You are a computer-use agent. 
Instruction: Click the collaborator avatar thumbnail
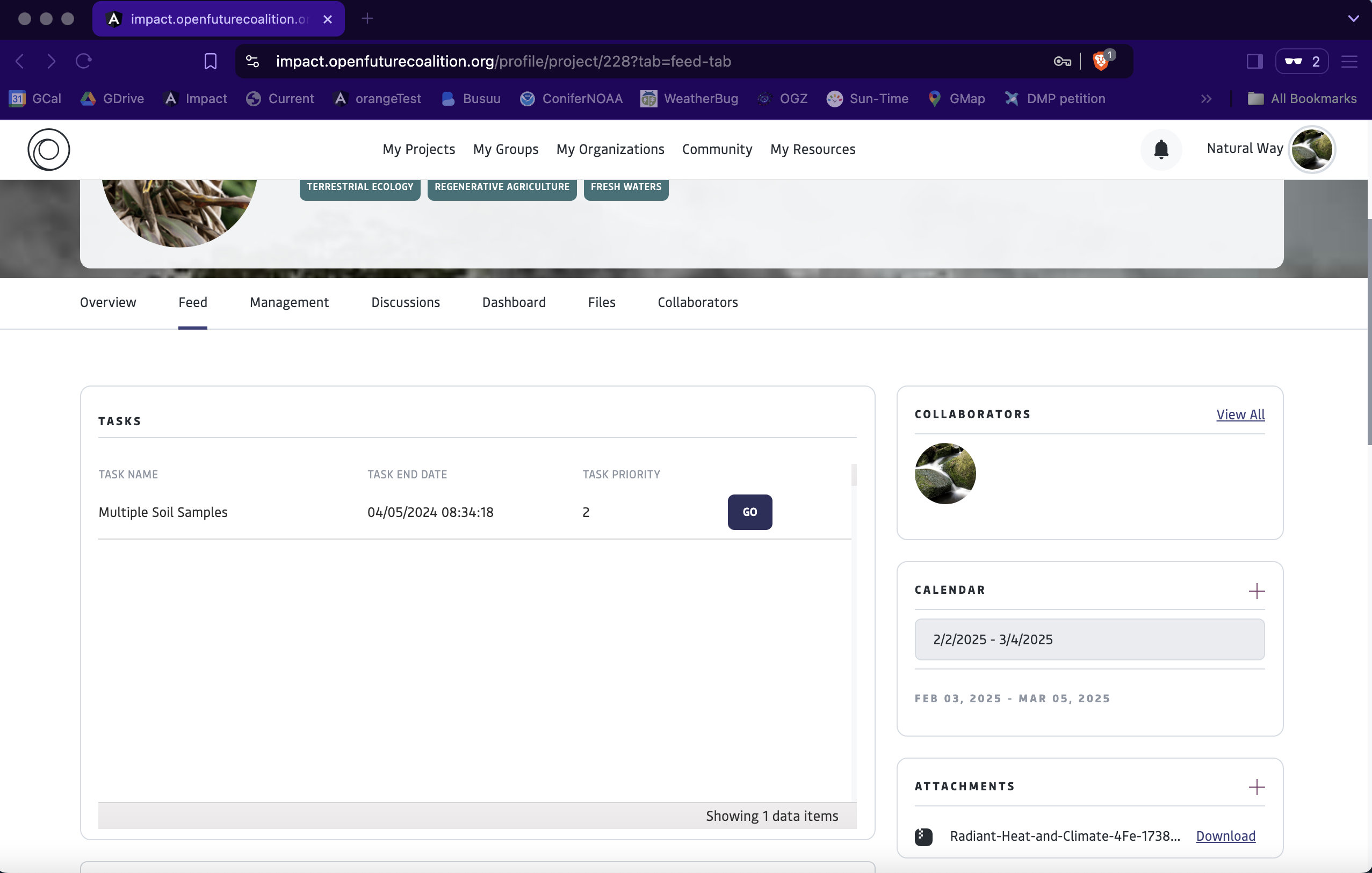(945, 473)
